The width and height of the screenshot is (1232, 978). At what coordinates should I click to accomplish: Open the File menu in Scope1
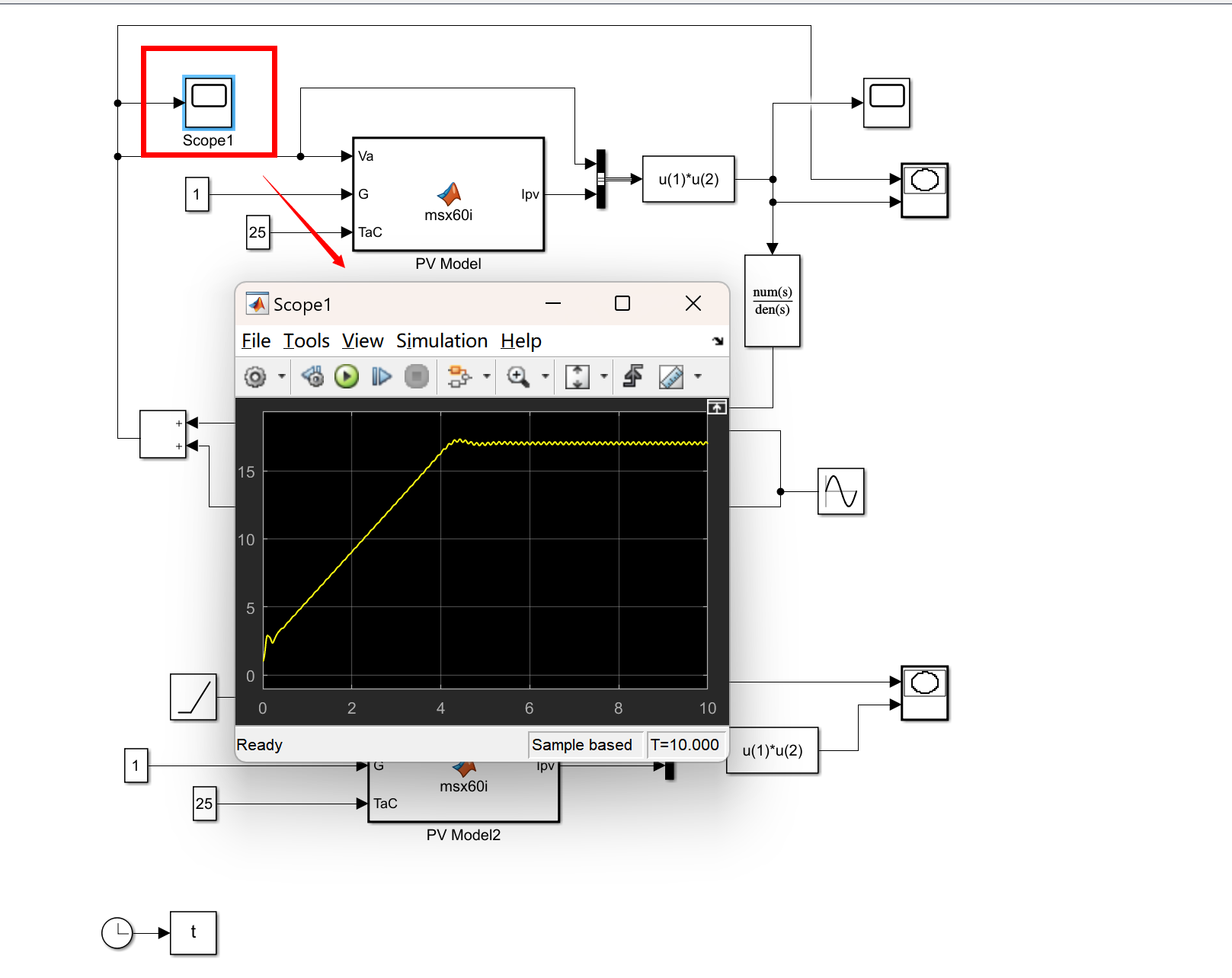(x=256, y=341)
